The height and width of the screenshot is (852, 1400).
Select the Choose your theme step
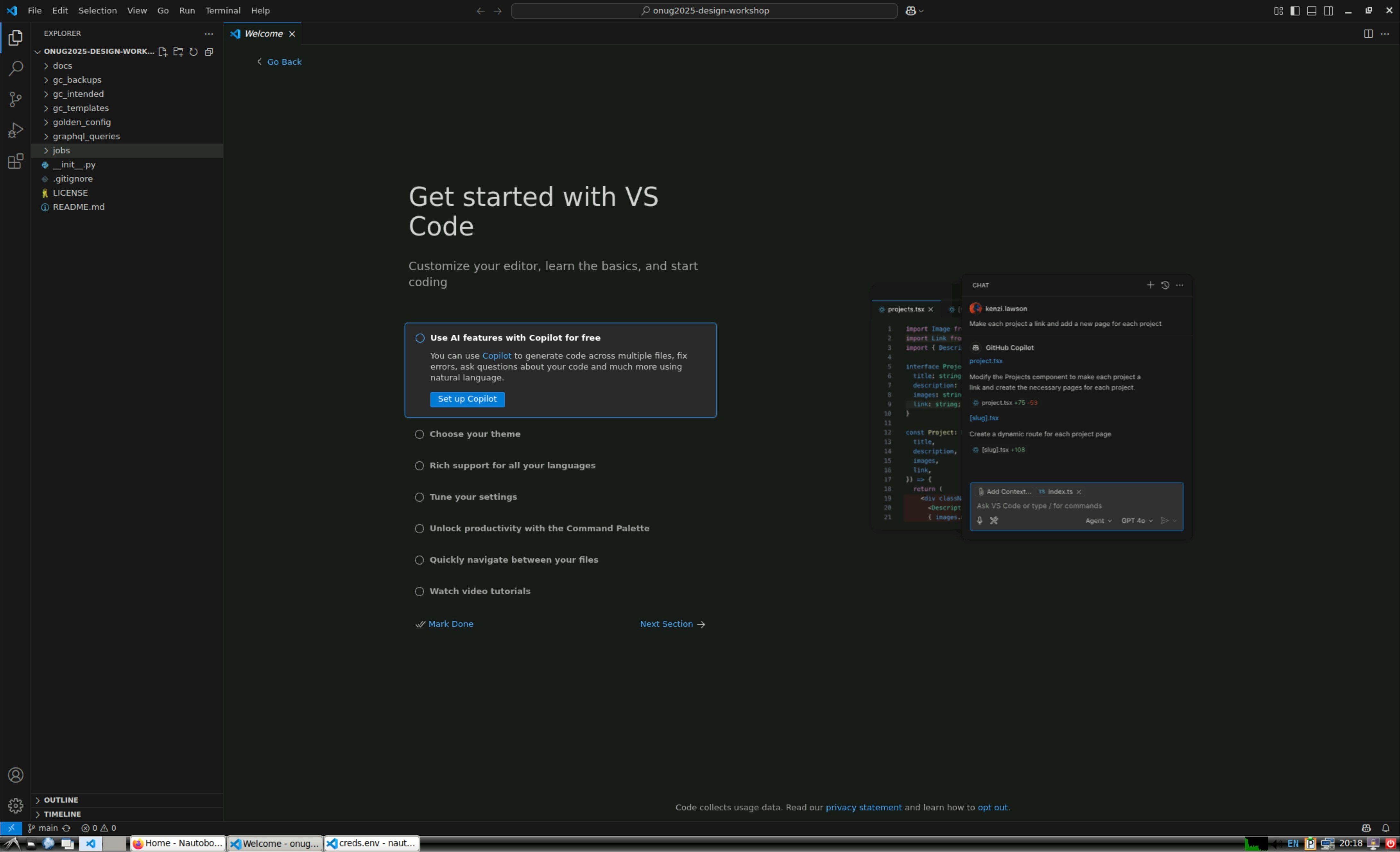tap(474, 434)
